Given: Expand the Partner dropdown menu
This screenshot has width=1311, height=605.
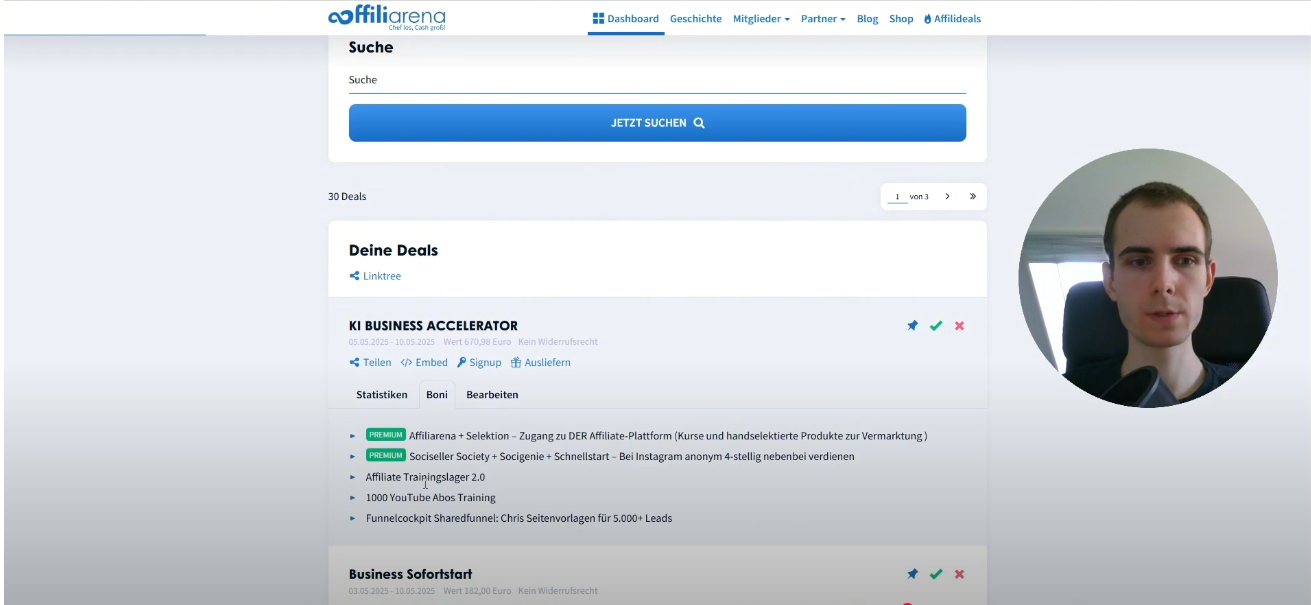Looking at the screenshot, I should point(823,18).
